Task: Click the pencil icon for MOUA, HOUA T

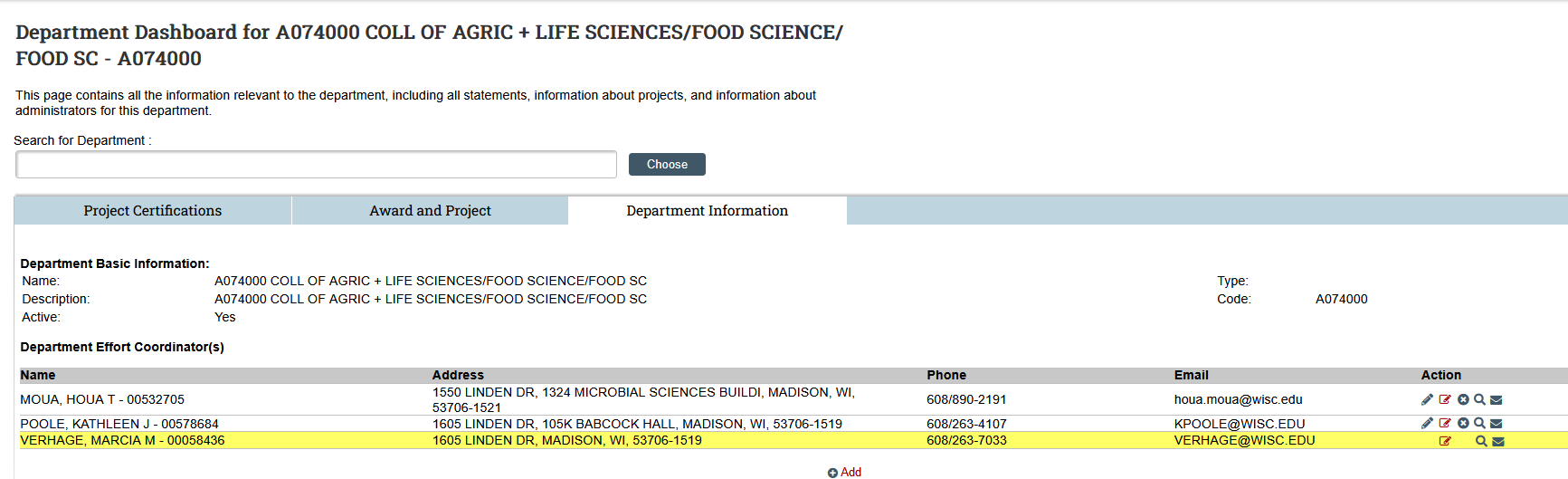Action: click(1427, 399)
